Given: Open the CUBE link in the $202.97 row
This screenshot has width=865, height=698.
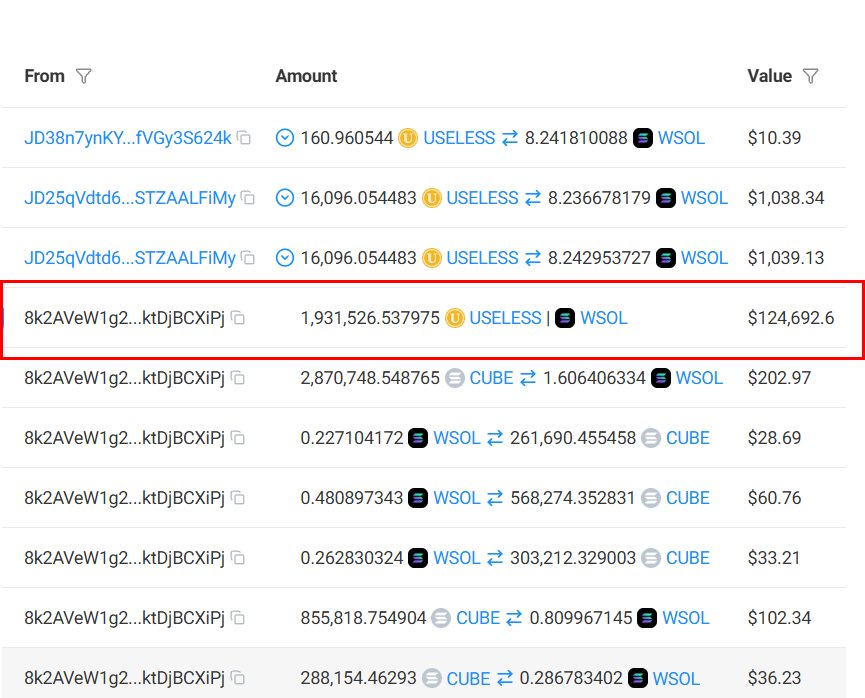Looking at the screenshot, I should [492, 379].
